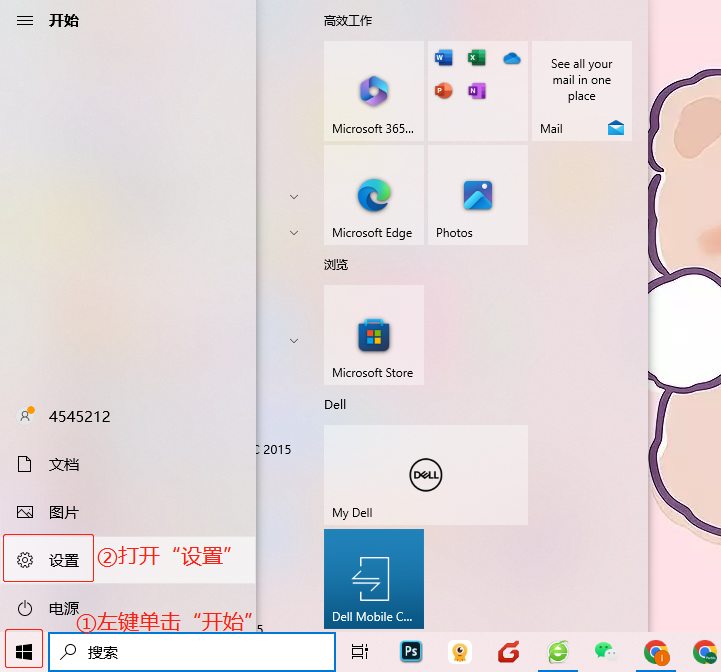The width and height of the screenshot is (721, 672).
Task: Open the green e browser on taskbar
Action: point(558,651)
